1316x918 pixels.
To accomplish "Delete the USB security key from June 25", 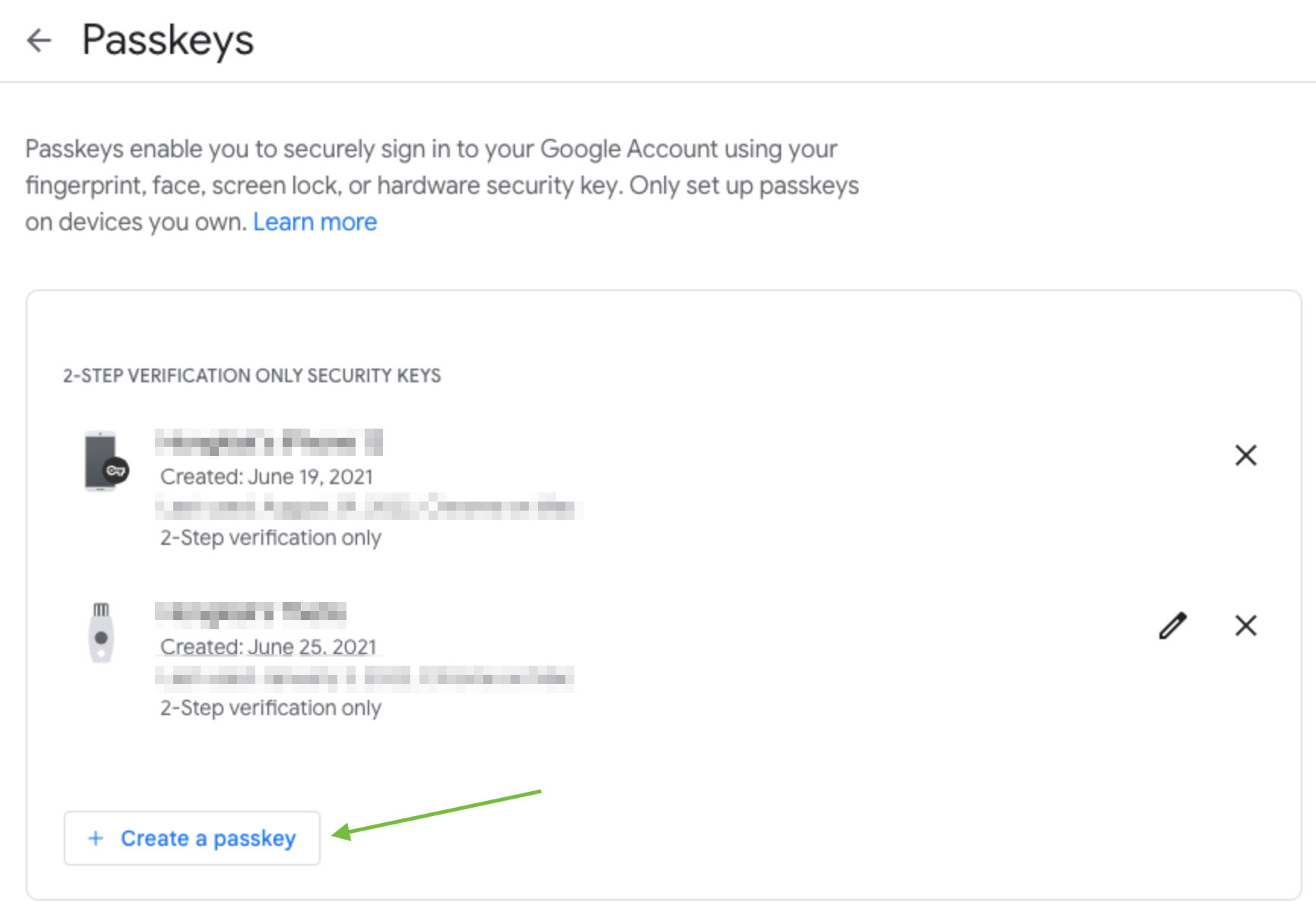I will pos(1245,625).
